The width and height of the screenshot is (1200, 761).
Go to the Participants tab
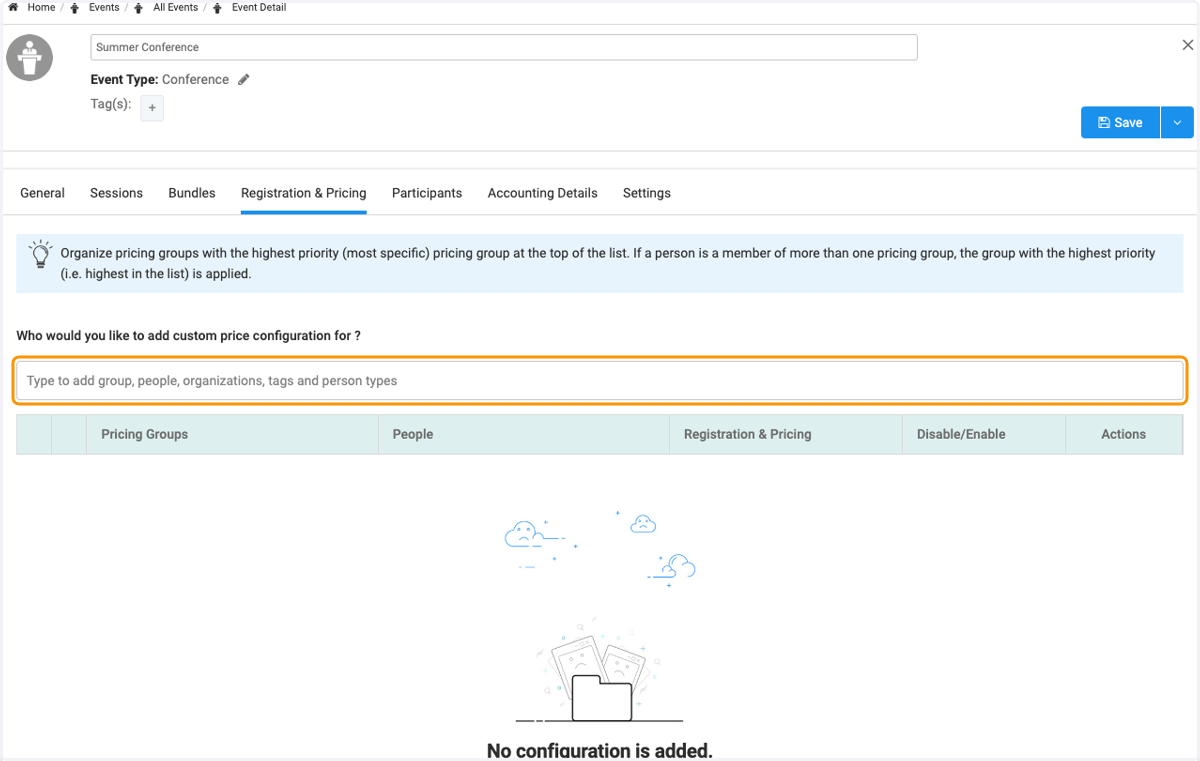427,193
